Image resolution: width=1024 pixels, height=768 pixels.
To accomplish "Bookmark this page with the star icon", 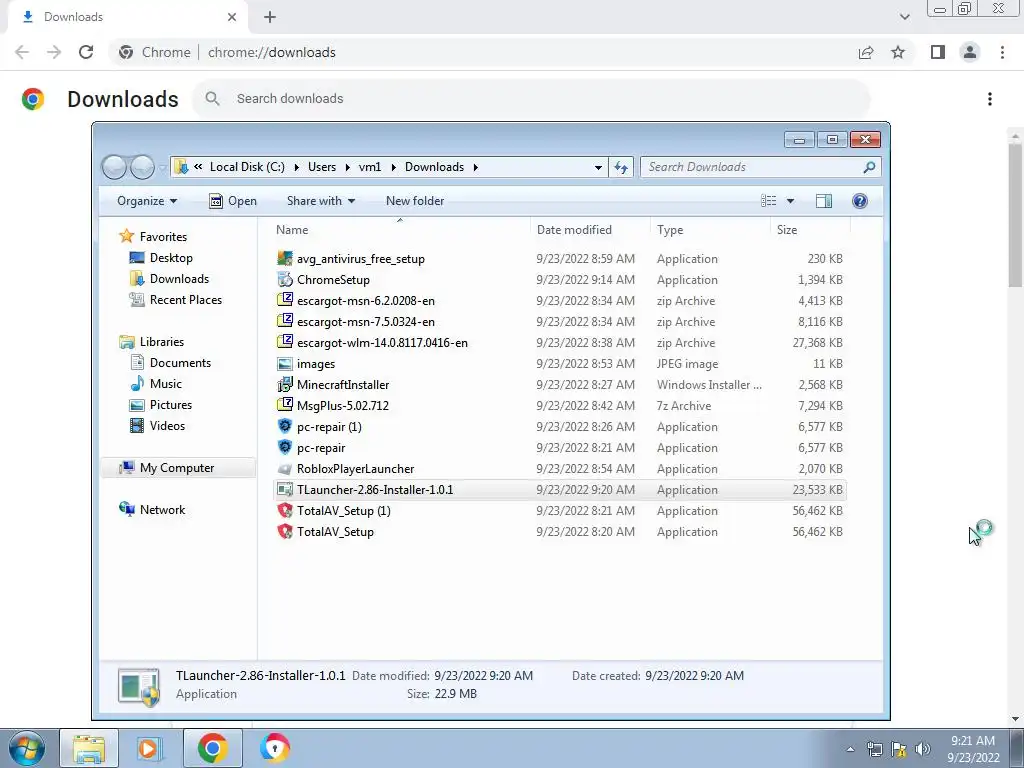I will 898,52.
